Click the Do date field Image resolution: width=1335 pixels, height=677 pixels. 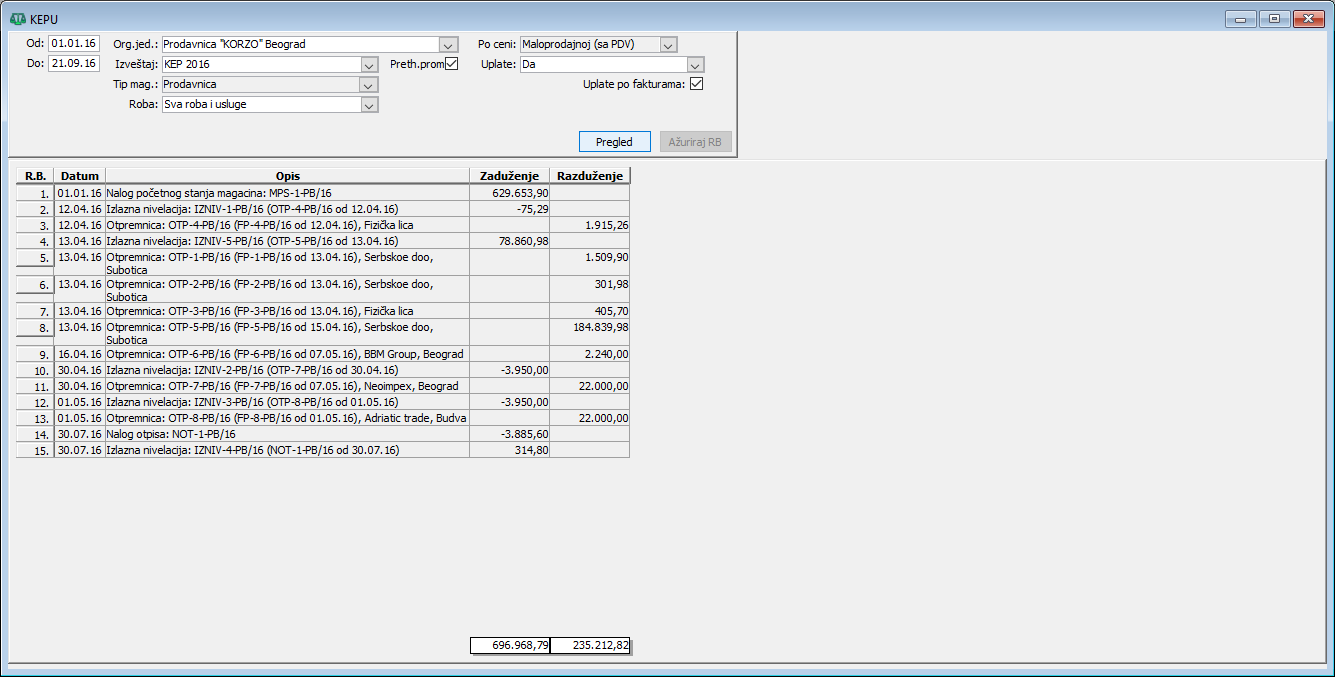click(x=74, y=64)
